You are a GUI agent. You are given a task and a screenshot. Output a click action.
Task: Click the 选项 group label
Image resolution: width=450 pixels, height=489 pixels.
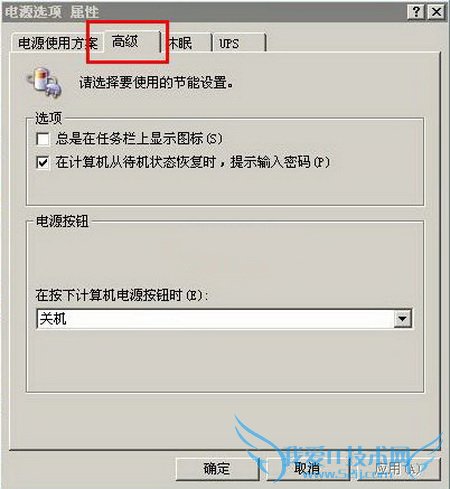tap(49, 118)
